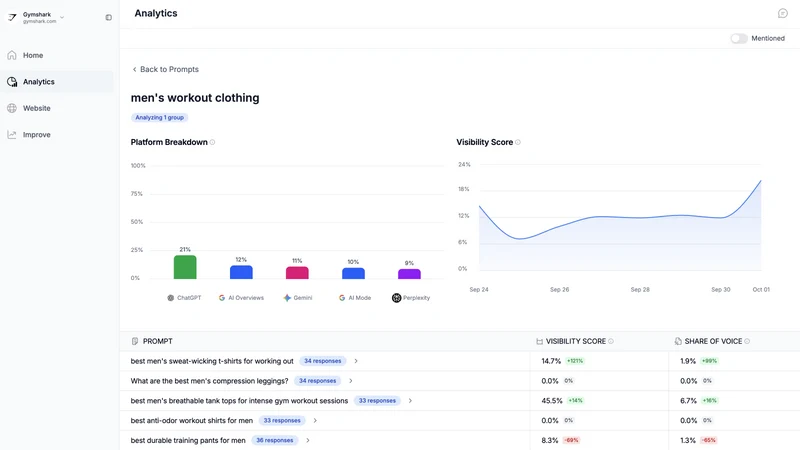Click the SHARE OF VOICE column header
The image size is (800, 450).
(713, 341)
